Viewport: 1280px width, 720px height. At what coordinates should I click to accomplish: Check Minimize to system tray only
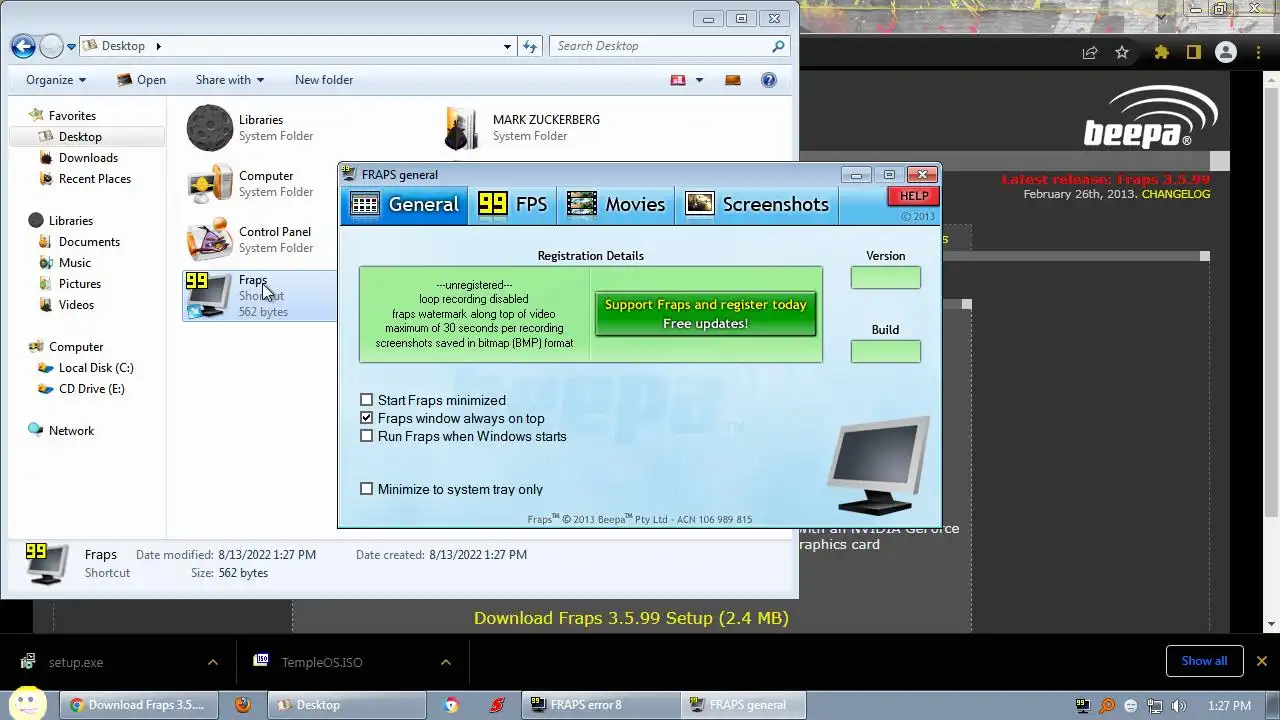(366, 489)
